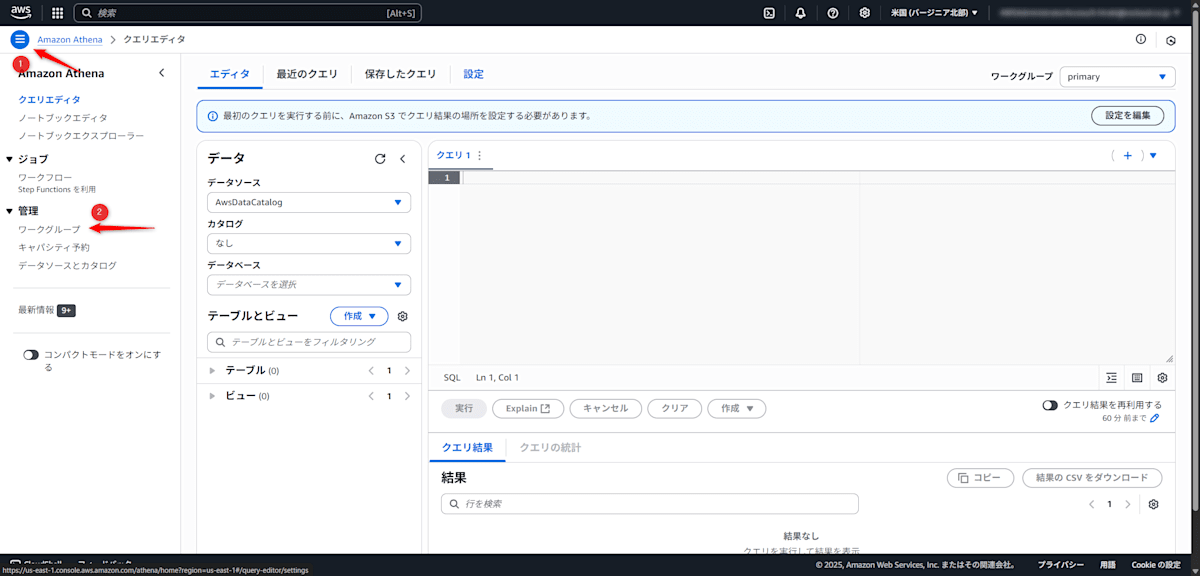Go to next page of tables list
The height and width of the screenshot is (576, 1200).
407,370
